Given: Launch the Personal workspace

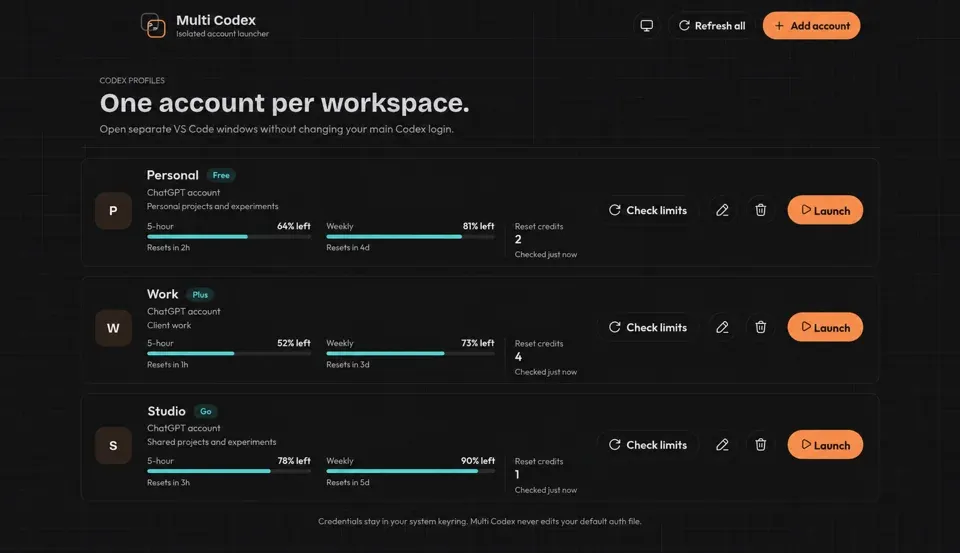Looking at the screenshot, I should point(825,210).
